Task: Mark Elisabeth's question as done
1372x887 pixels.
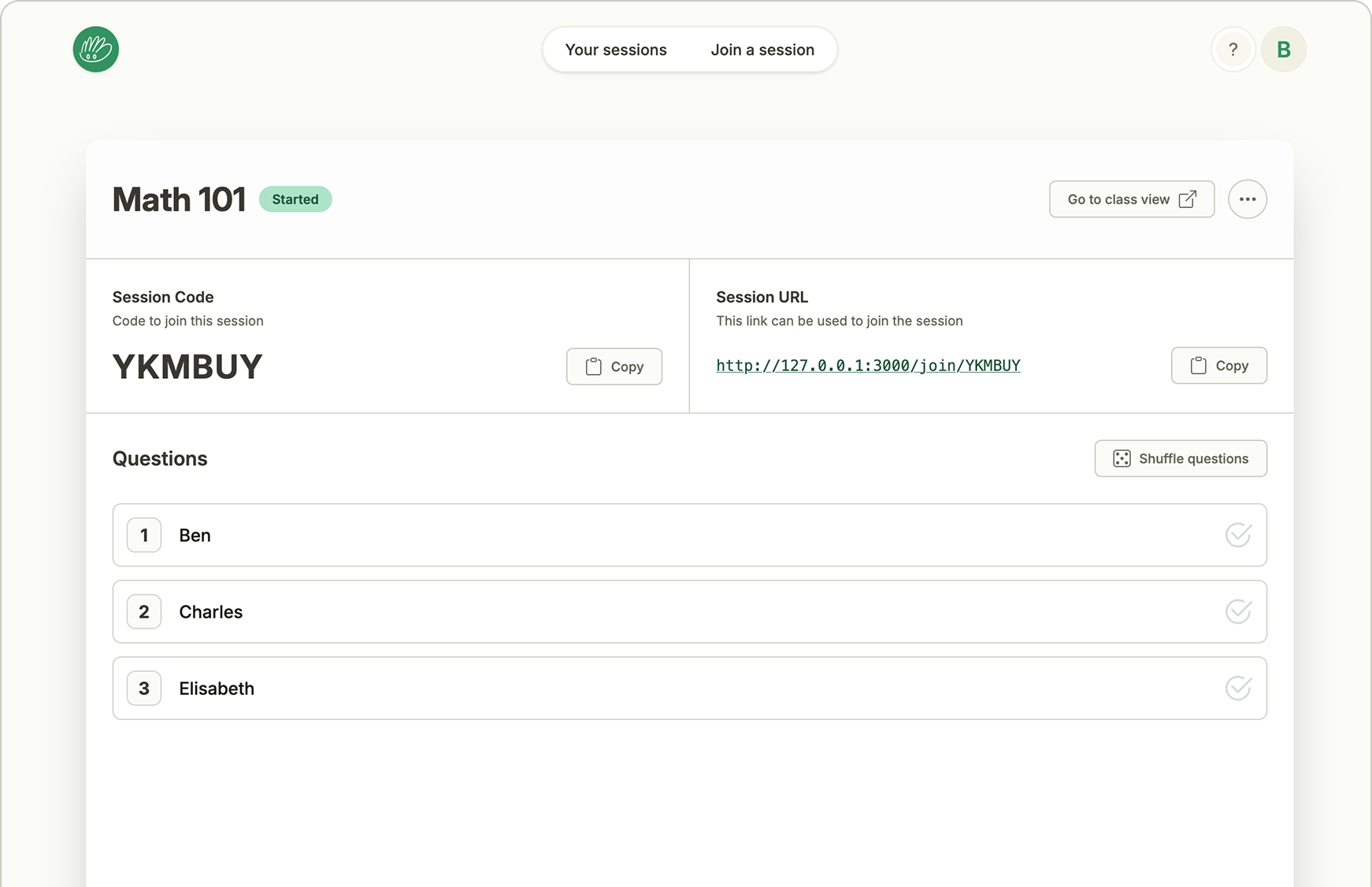Action: [x=1238, y=688]
